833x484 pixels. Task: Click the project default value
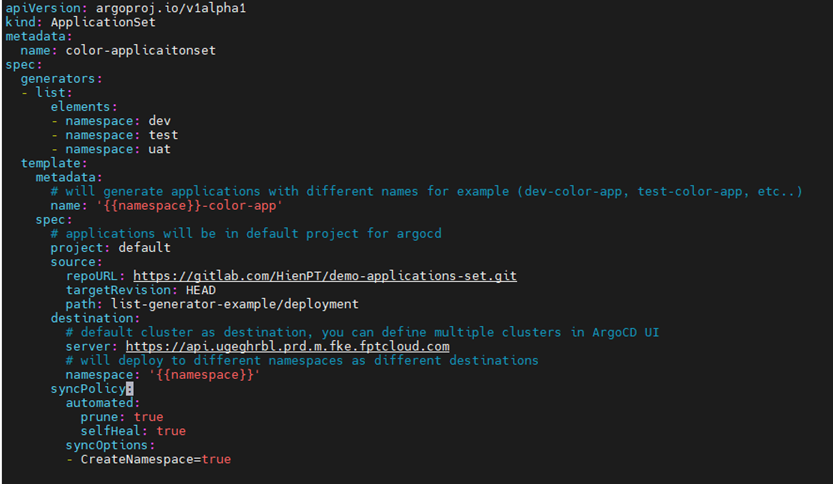coord(144,247)
